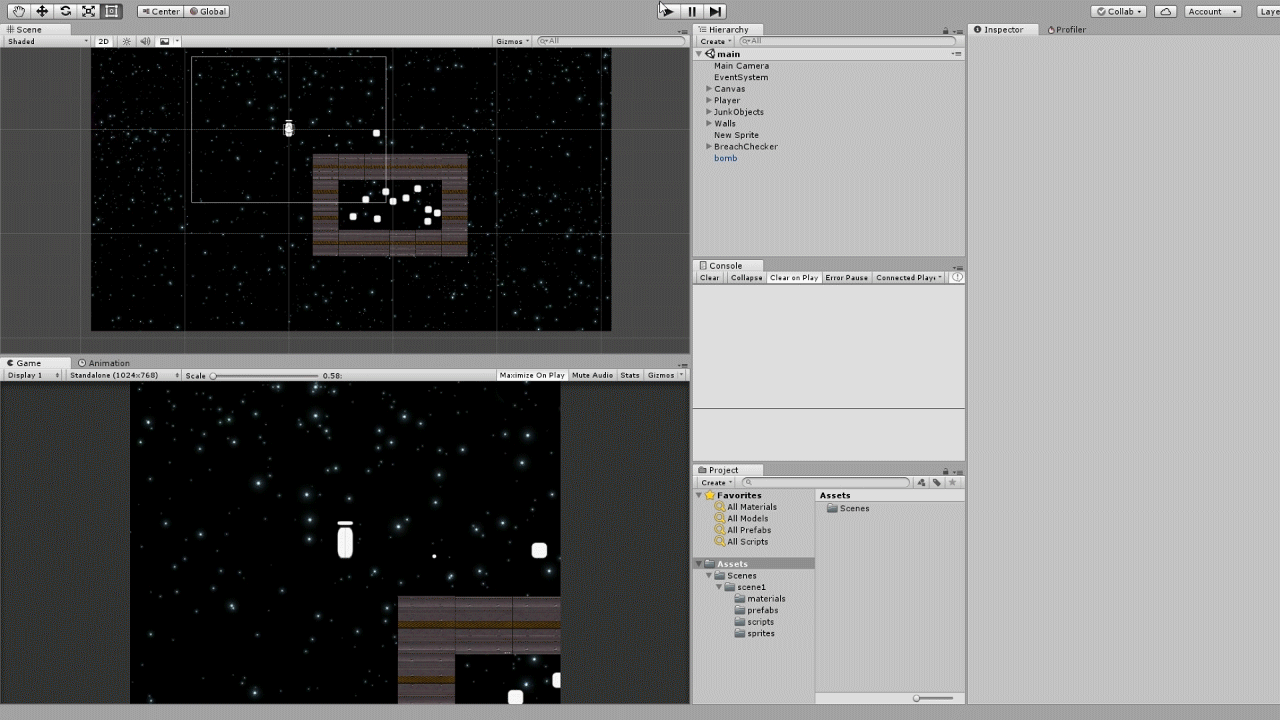Switch to the Animation tab
This screenshot has width=1280, height=720.
click(x=104, y=363)
